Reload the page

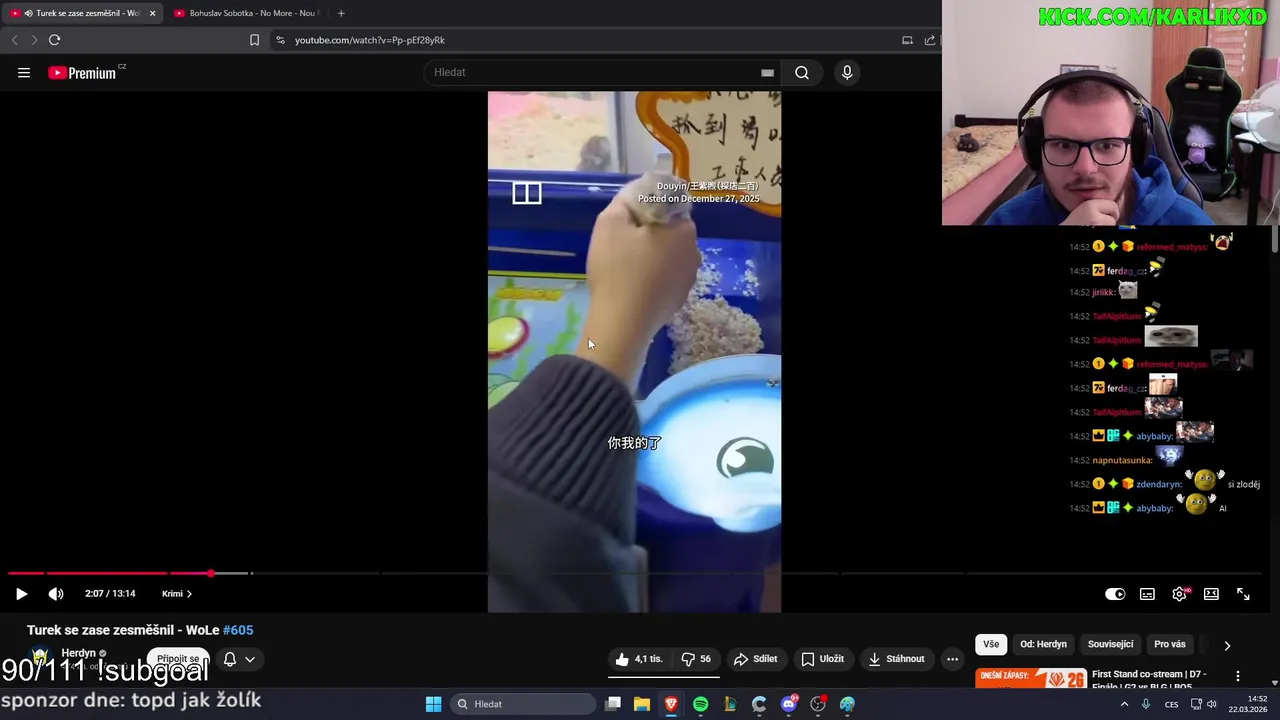[x=54, y=40]
